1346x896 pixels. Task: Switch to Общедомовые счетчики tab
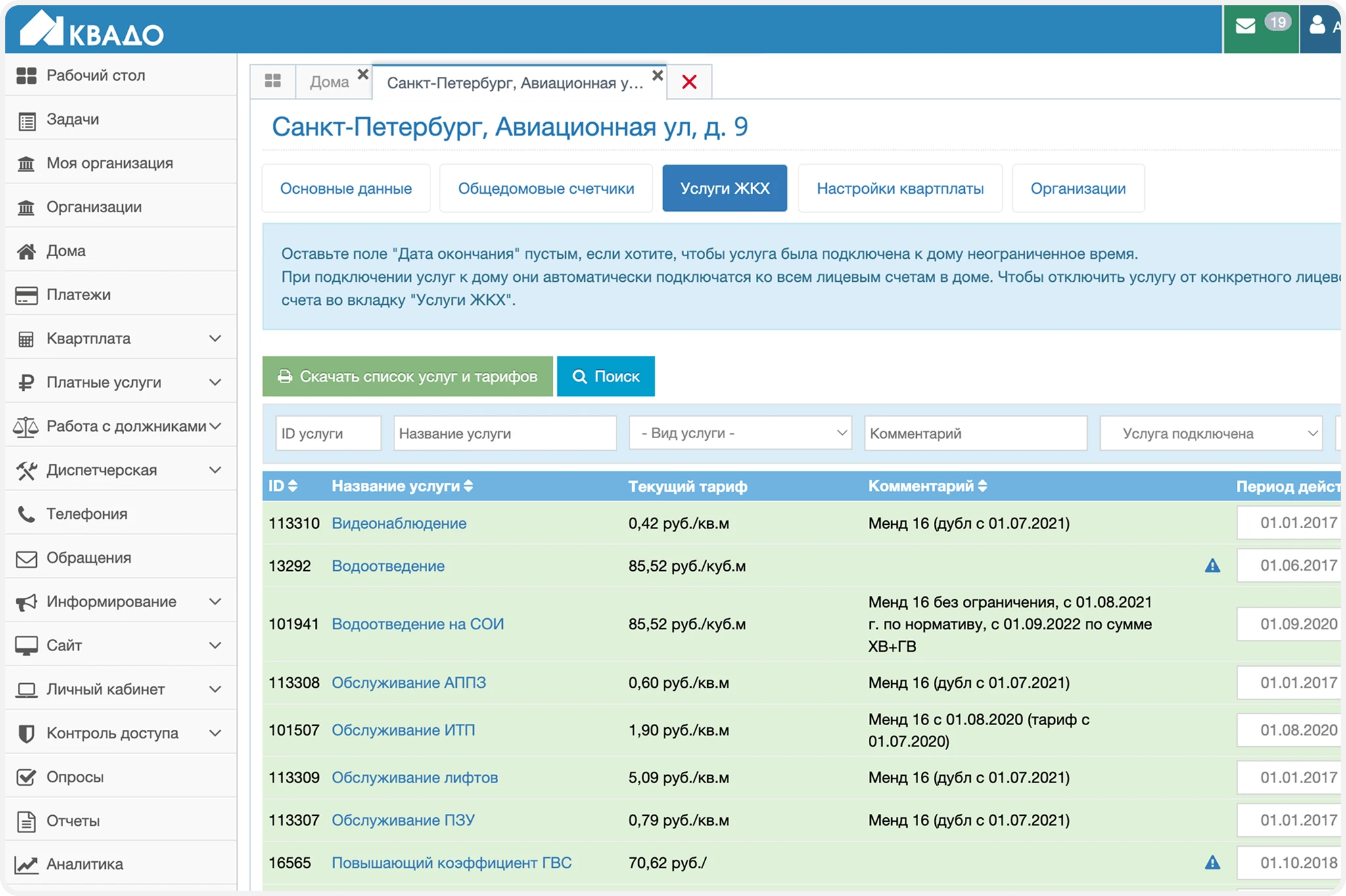(x=545, y=189)
